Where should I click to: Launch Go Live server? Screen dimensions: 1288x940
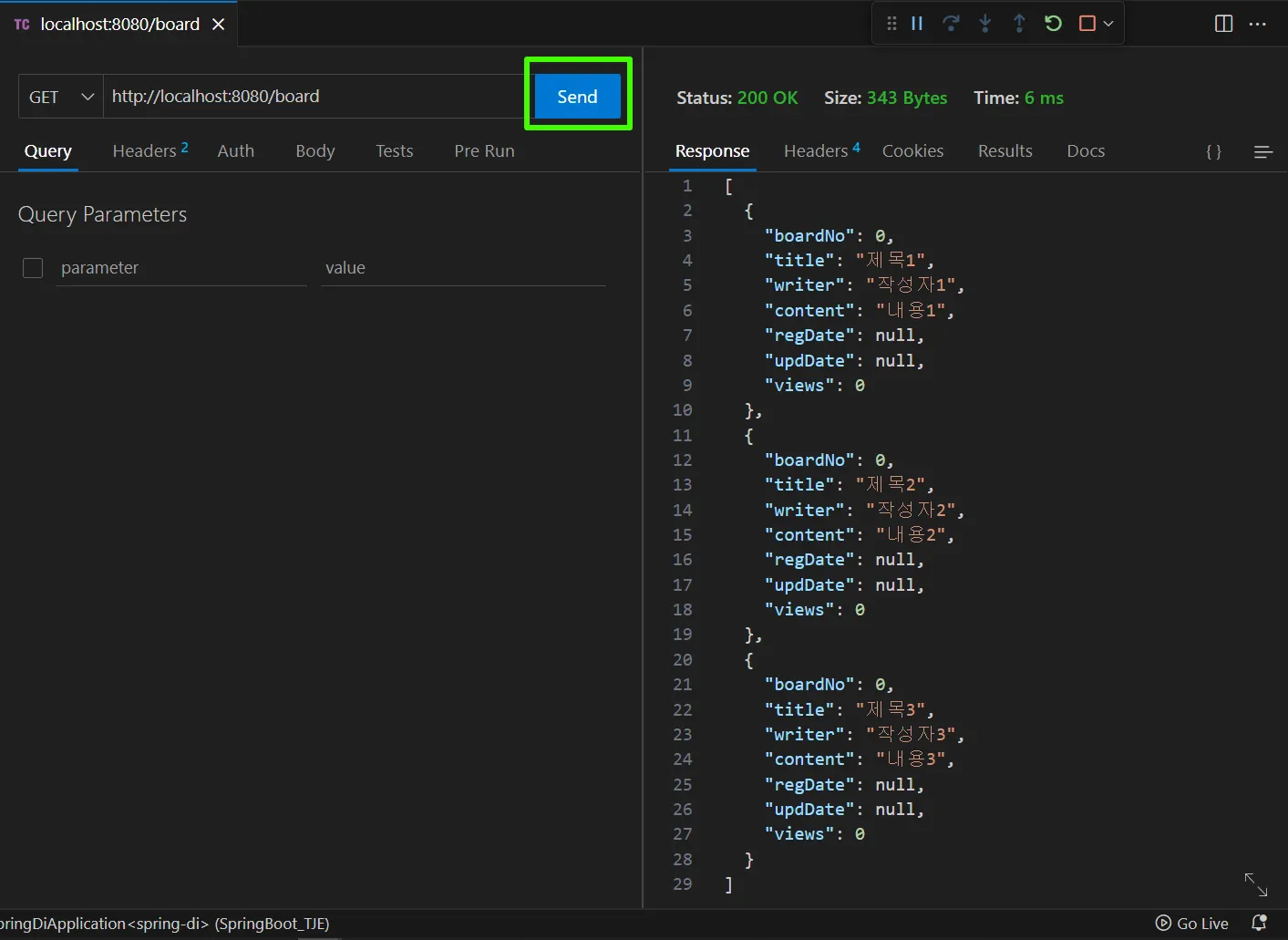click(x=1192, y=924)
